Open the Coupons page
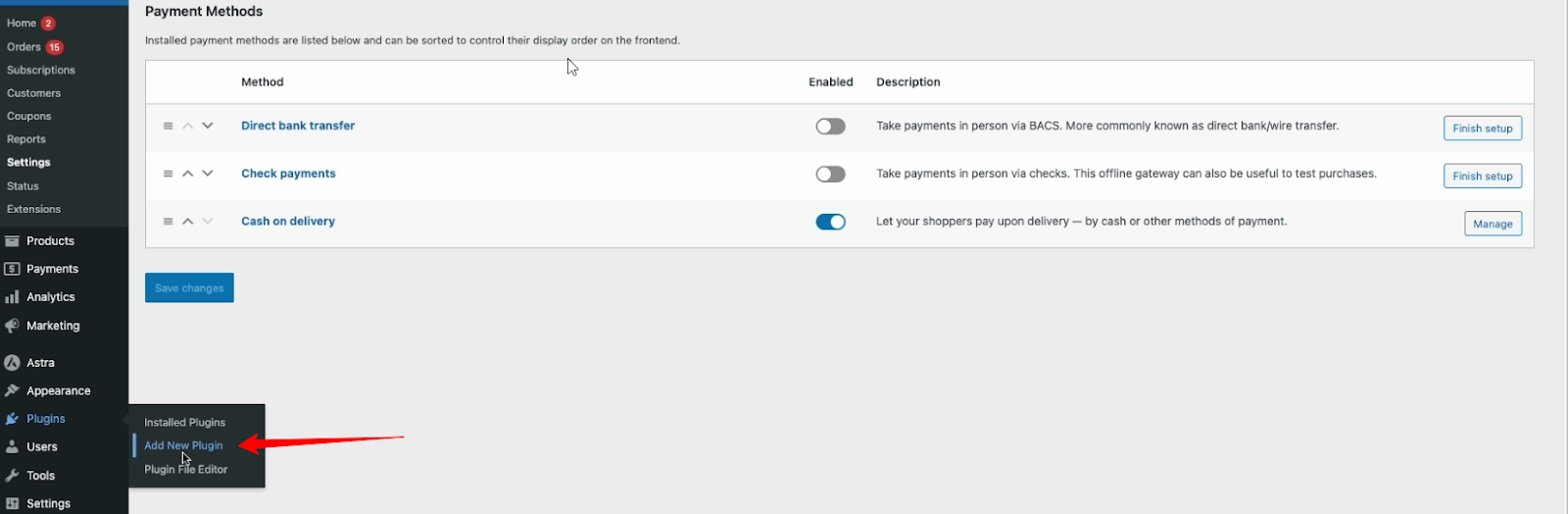This screenshot has height=514, width=1568. [28, 117]
